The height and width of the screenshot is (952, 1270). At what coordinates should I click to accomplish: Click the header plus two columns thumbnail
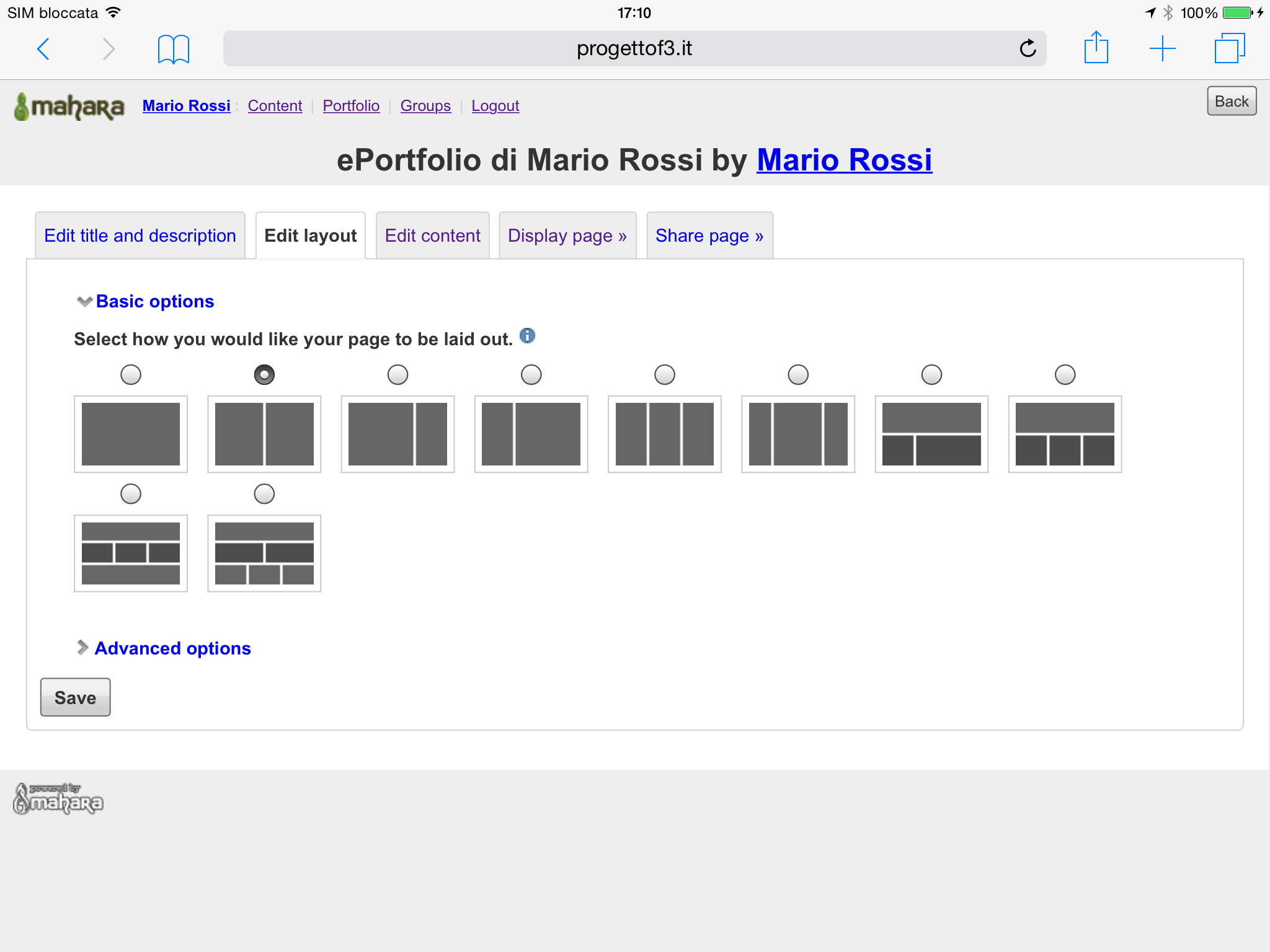[x=931, y=434]
